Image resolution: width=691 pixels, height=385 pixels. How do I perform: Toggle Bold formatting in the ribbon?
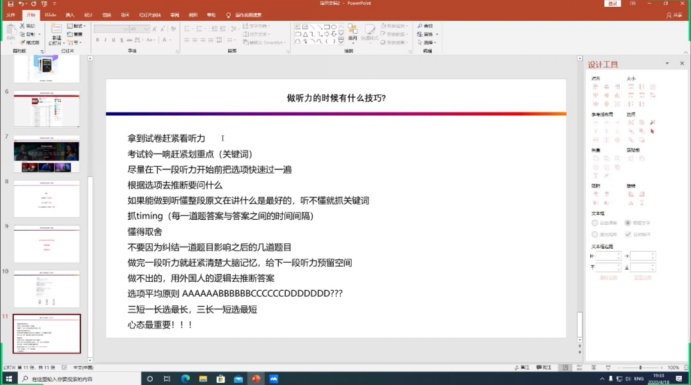coord(97,40)
